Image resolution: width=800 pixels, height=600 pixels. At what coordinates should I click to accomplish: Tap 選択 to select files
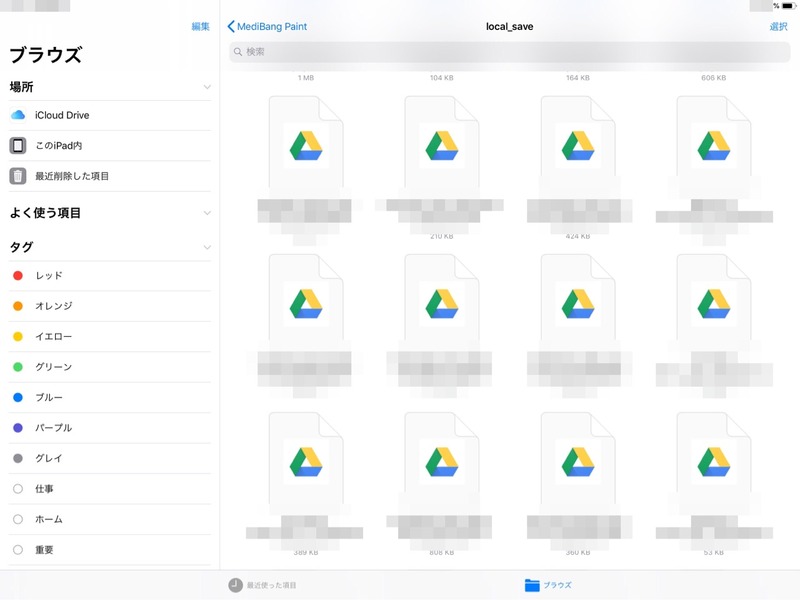point(779,27)
